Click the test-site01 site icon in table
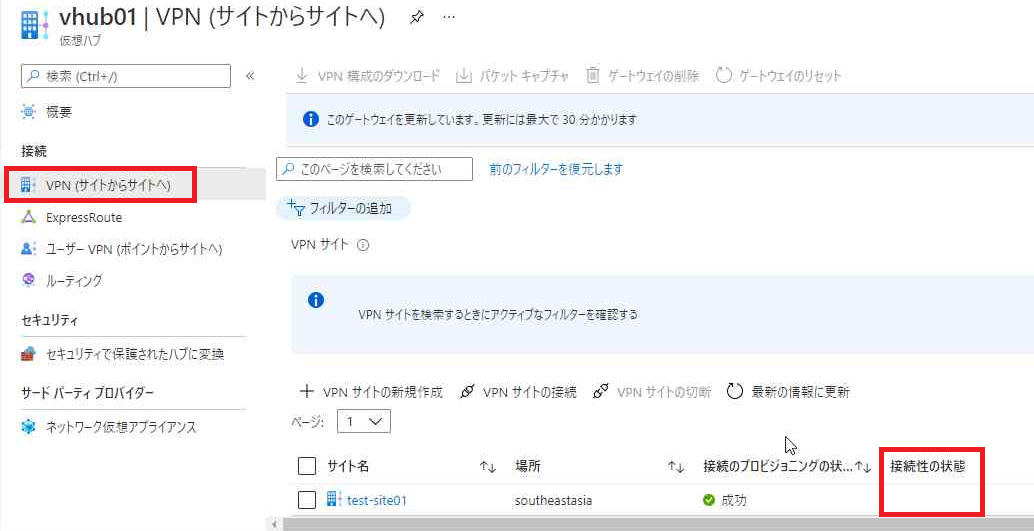 tap(334, 499)
